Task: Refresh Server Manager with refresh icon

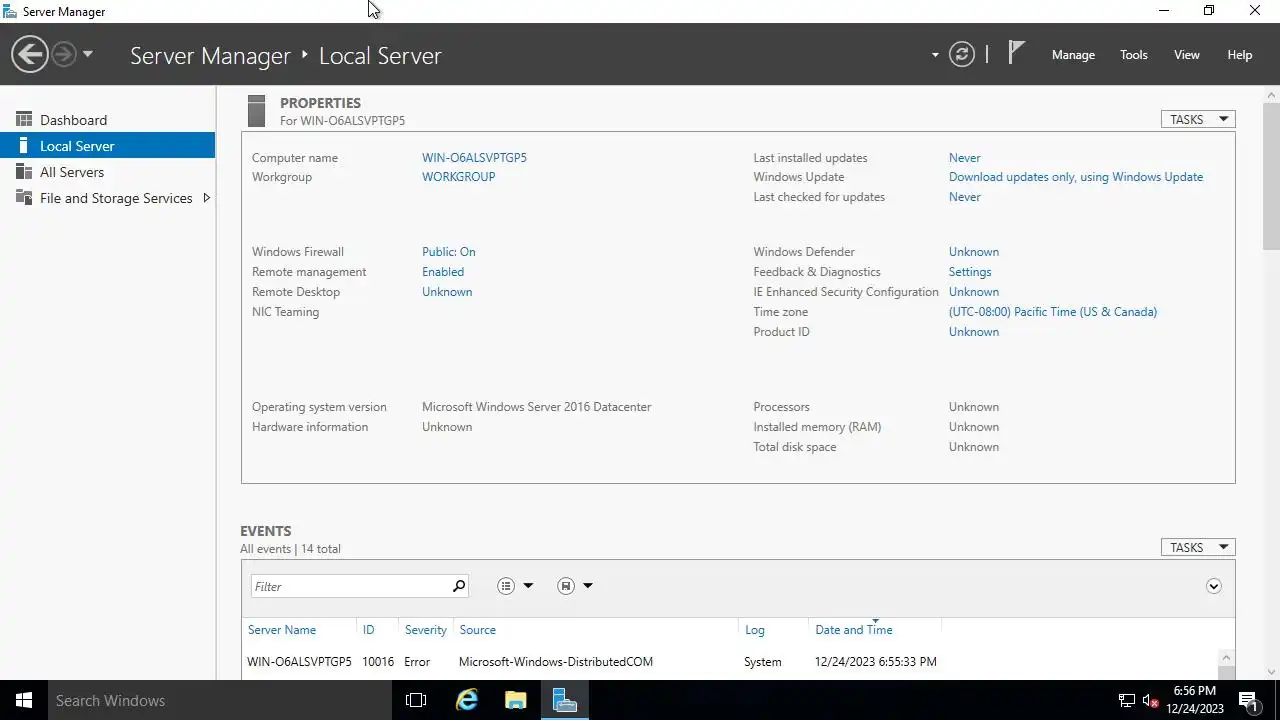Action: pyautogui.click(x=962, y=55)
